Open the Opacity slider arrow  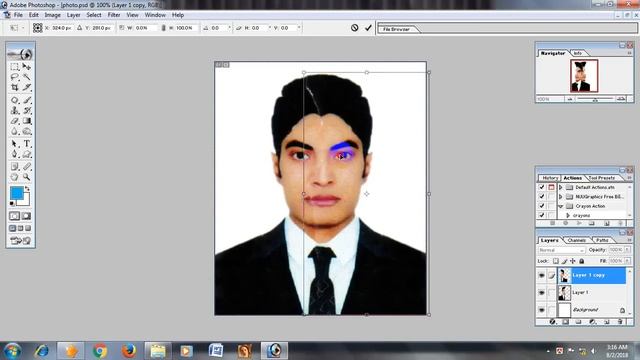627,249
